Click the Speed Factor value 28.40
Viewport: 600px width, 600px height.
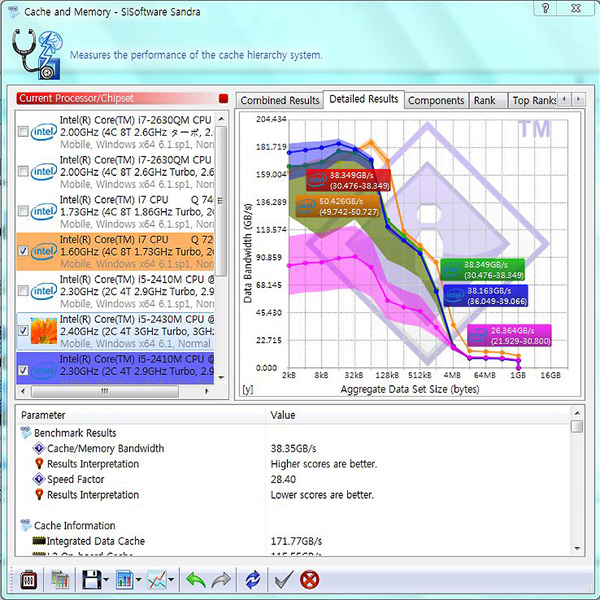(x=283, y=479)
